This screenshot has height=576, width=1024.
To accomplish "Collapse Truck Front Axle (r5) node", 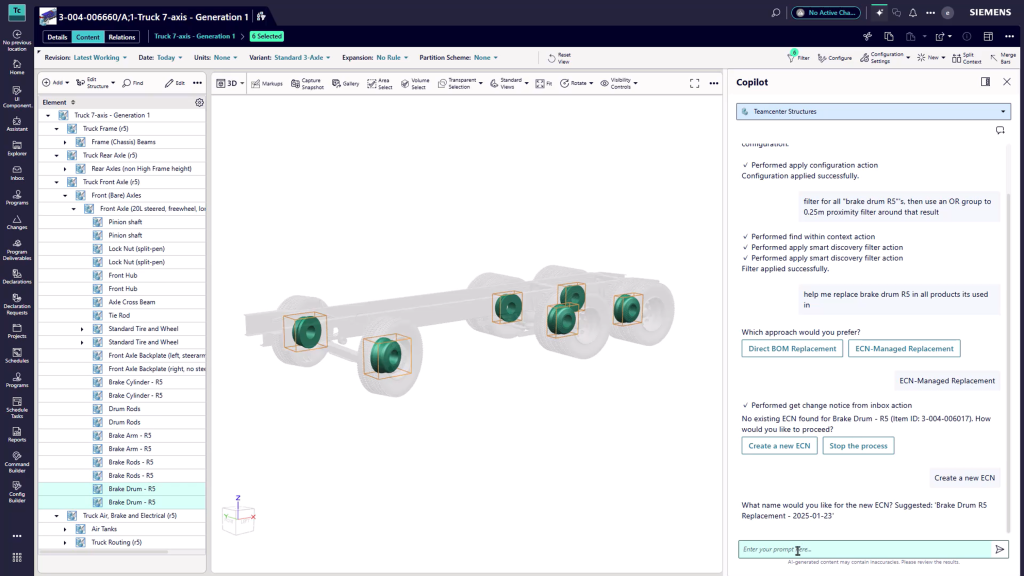I will 56,182.
